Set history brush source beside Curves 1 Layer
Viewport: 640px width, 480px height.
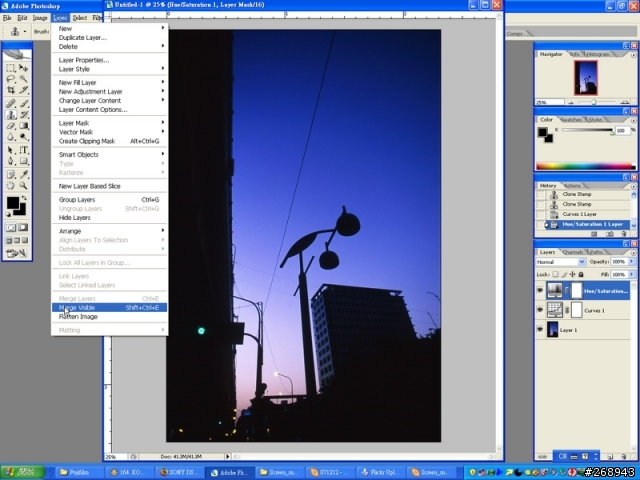coord(541,214)
